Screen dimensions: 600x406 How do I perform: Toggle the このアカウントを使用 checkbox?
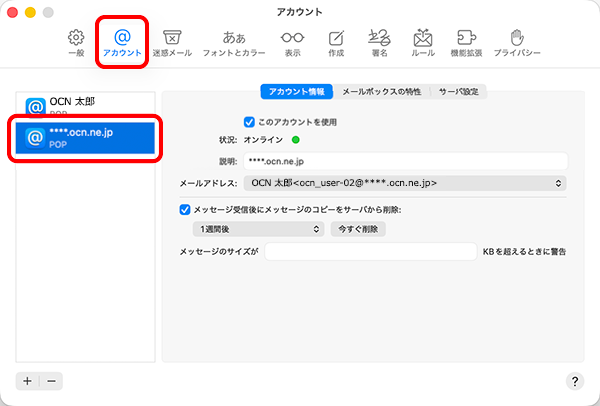tap(250, 122)
